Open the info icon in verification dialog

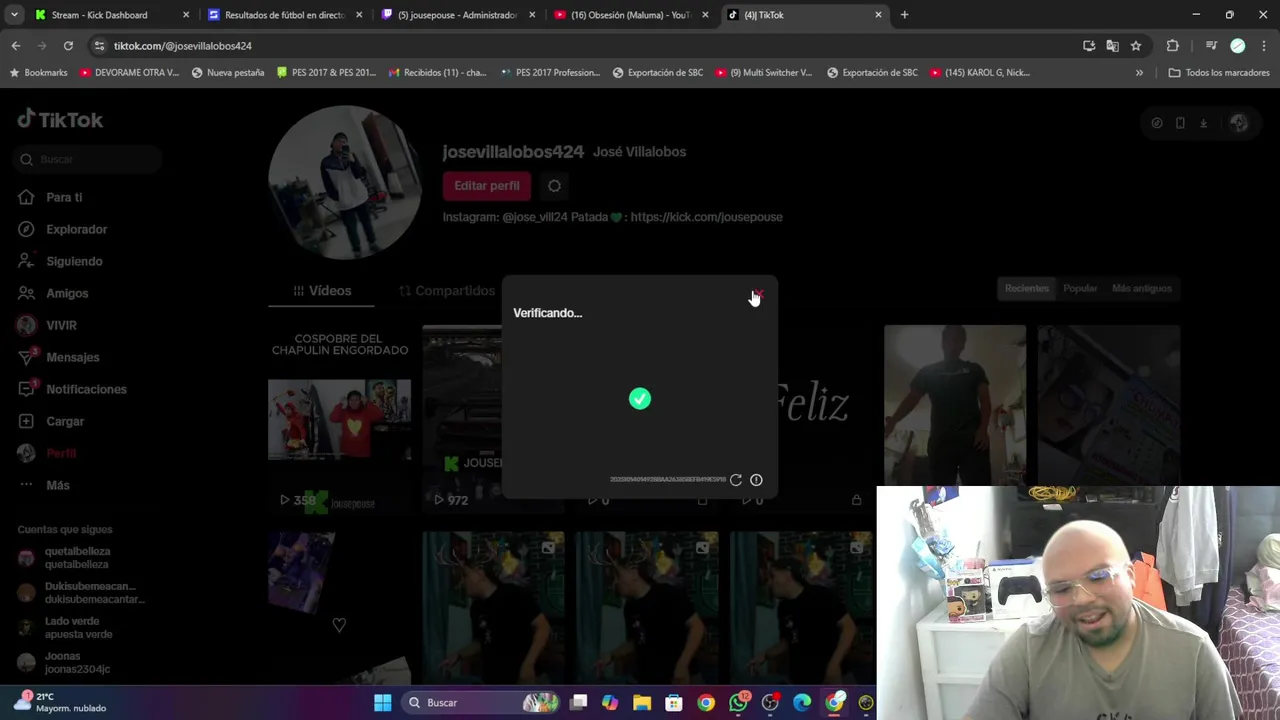(x=756, y=480)
